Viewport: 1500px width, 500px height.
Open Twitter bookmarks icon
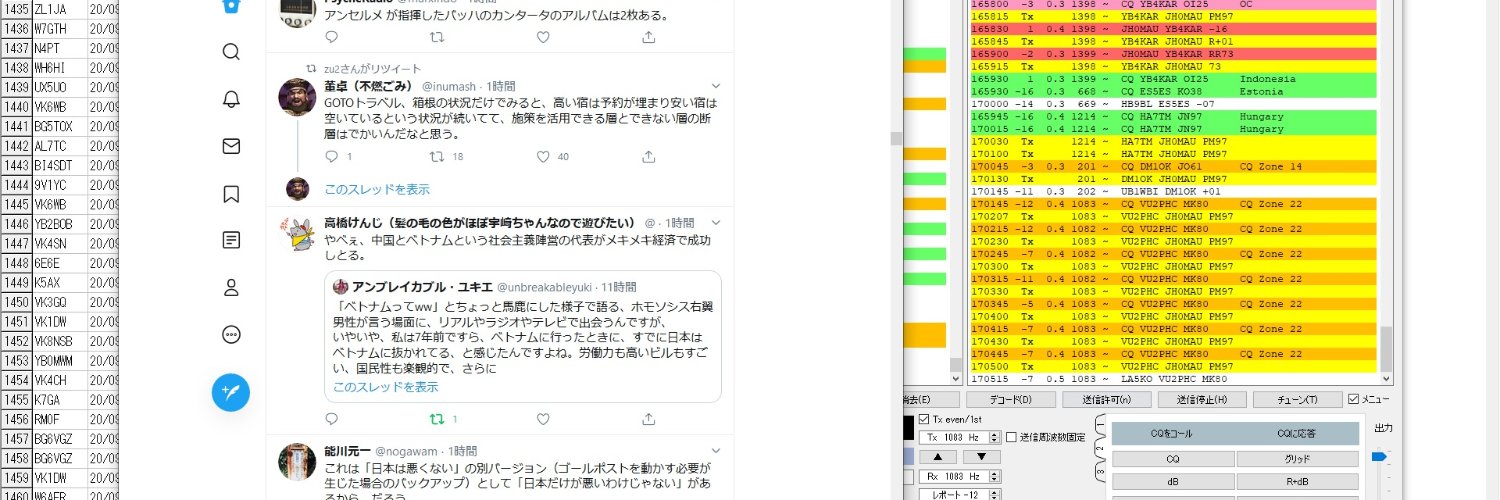click(x=231, y=193)
